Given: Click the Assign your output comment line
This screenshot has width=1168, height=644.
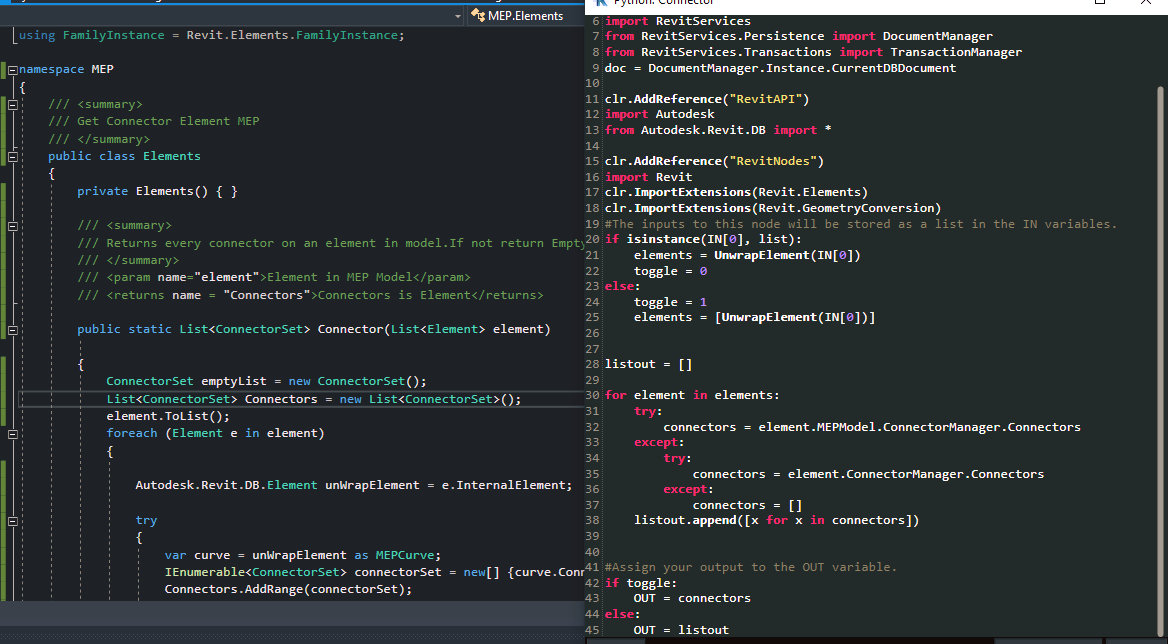Looking at the screenshot, I should (x=751, y=567).
